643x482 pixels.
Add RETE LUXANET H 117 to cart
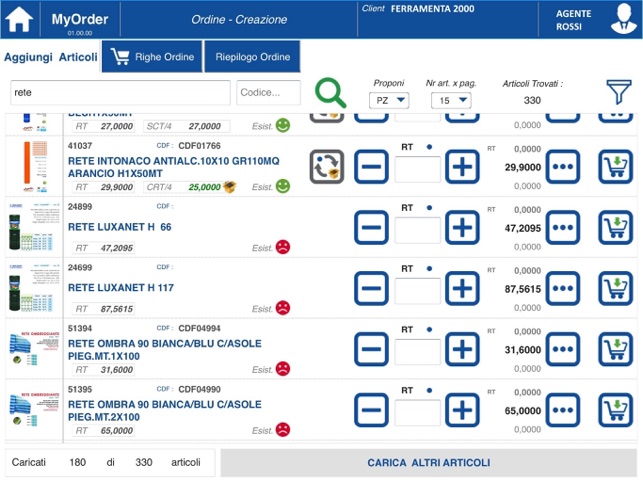[616, 288]
